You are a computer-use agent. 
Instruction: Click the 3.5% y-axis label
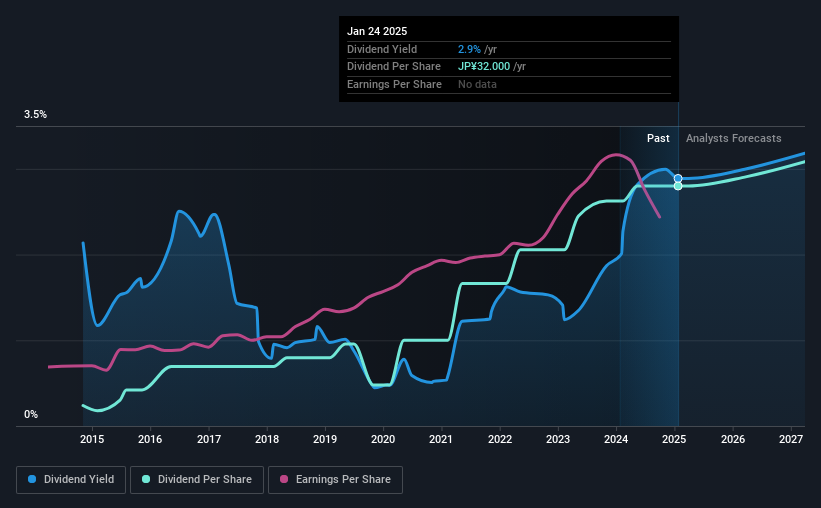pos(35,114)
